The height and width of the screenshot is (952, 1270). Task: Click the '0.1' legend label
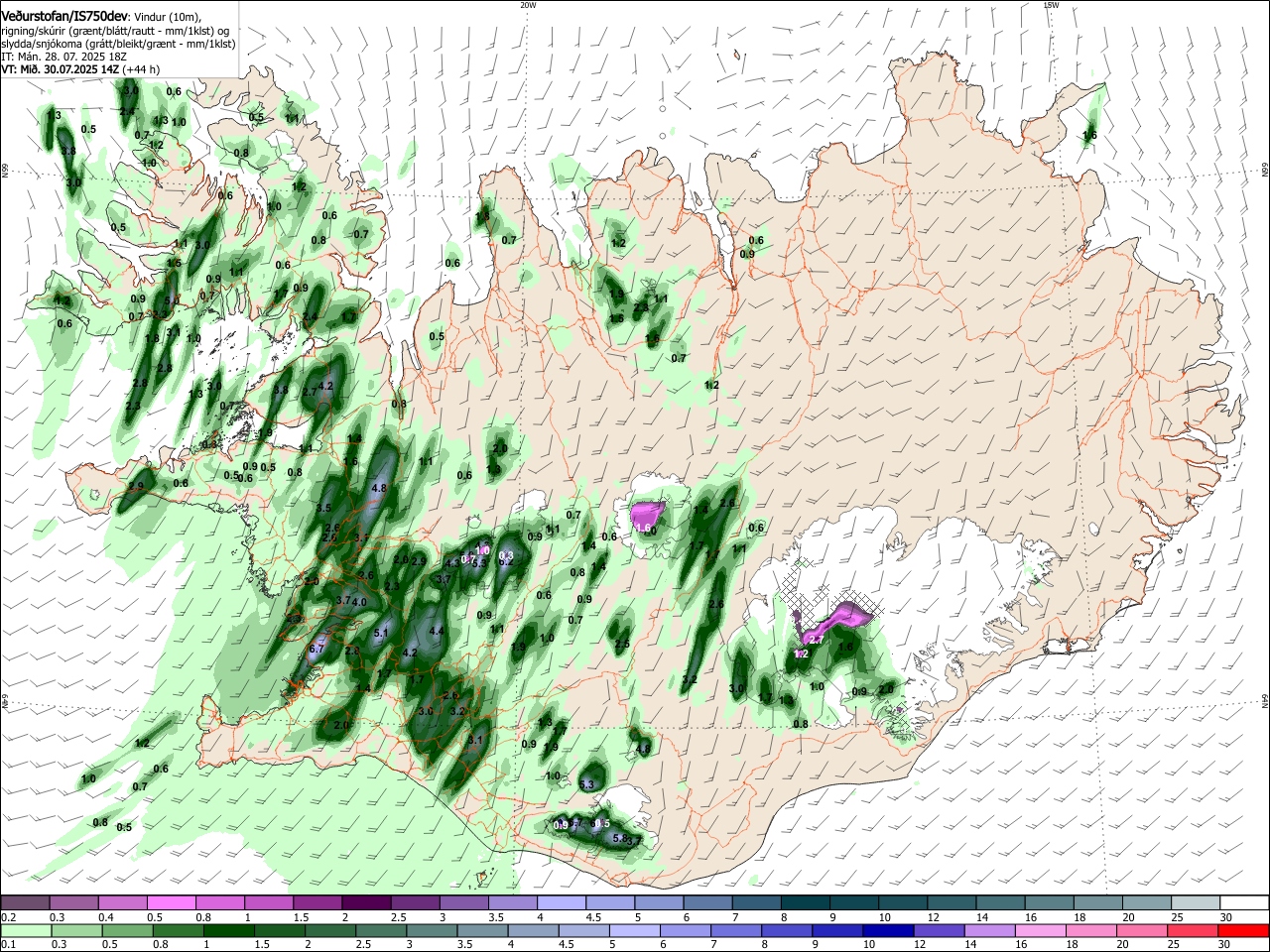pyautogui.click(x=9, y=944)
